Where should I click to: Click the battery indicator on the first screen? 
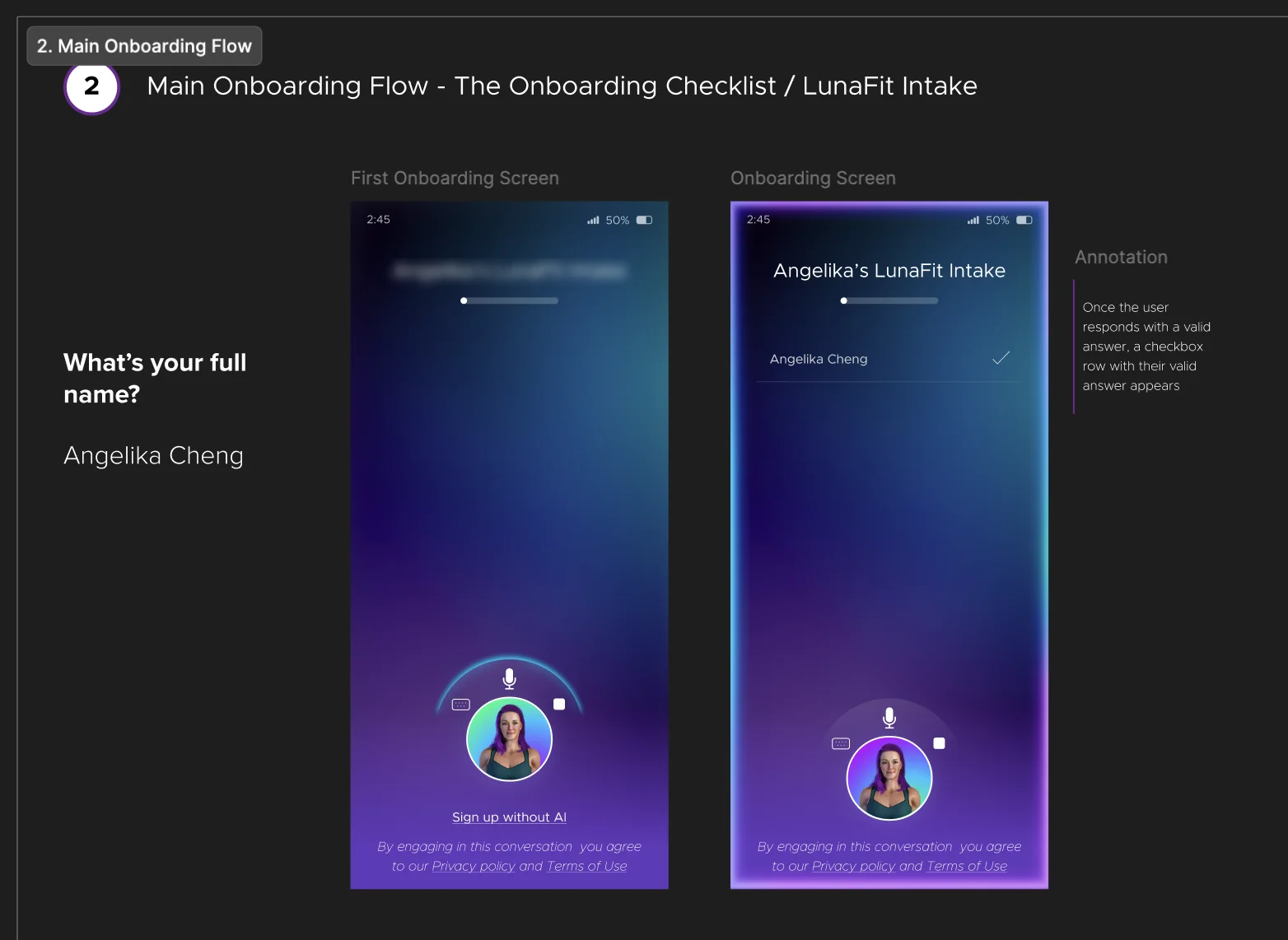pyautogui.click(x=644, y=220)
